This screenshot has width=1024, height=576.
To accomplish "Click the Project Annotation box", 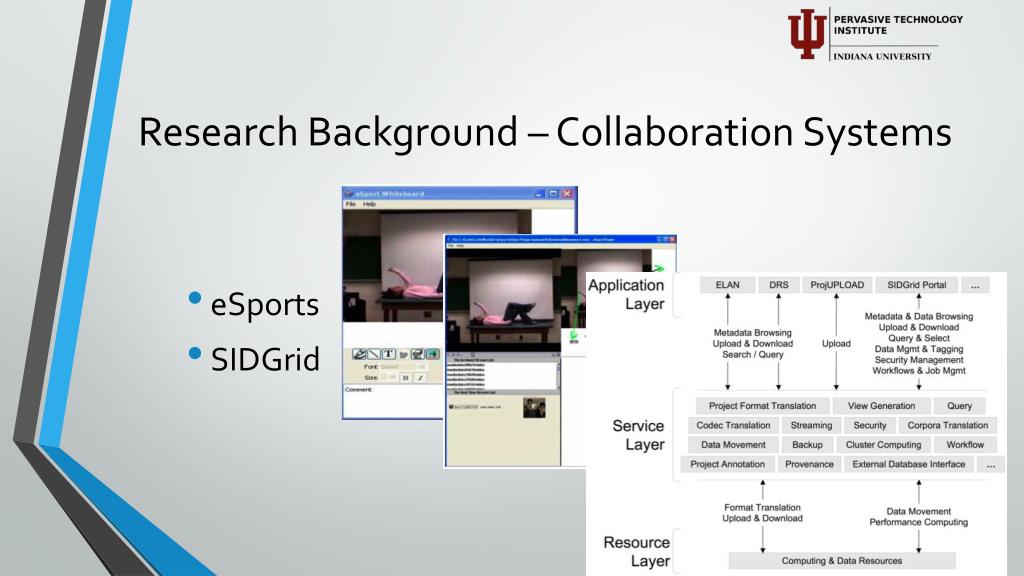I will pos(728,464).
